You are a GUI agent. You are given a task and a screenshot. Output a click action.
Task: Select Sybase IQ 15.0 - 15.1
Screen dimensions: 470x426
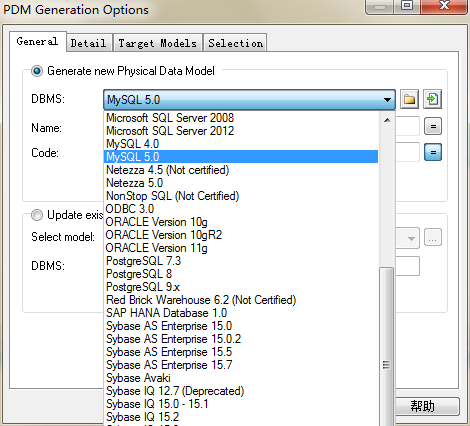241,404
